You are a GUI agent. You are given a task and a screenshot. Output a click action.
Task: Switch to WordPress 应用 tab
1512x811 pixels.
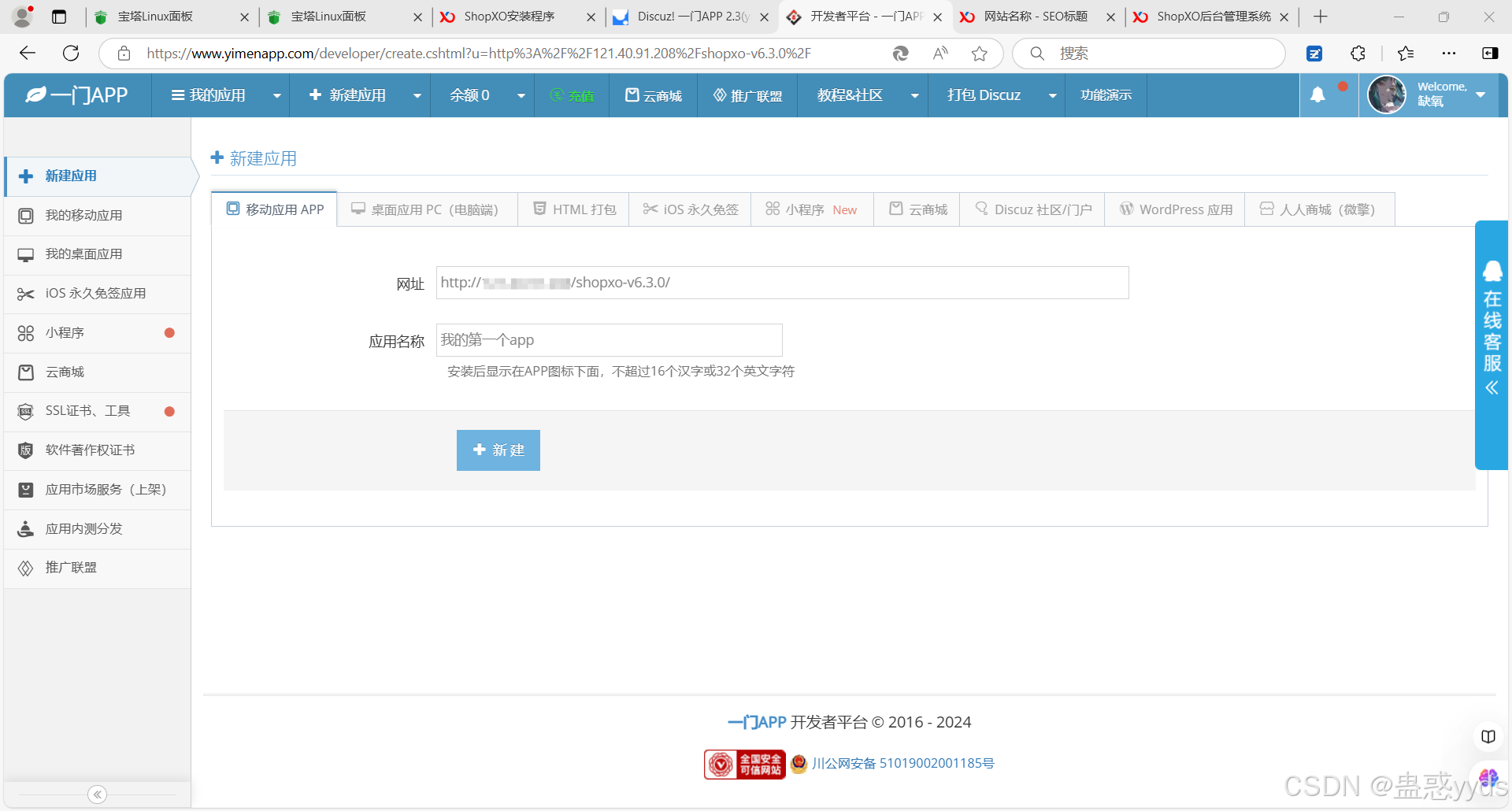point(1175,209)
